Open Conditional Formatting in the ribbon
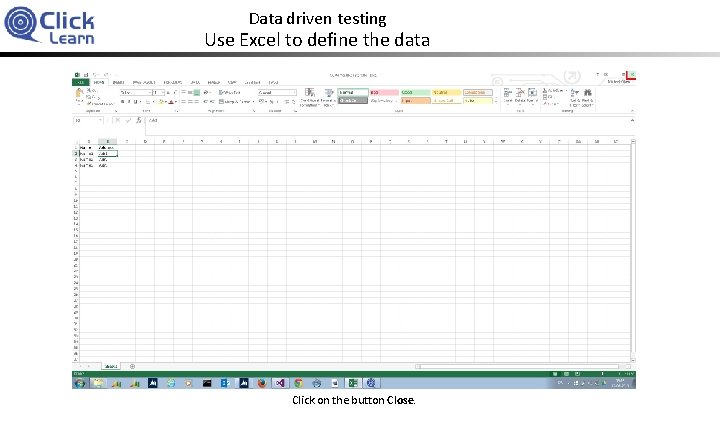 310,98
